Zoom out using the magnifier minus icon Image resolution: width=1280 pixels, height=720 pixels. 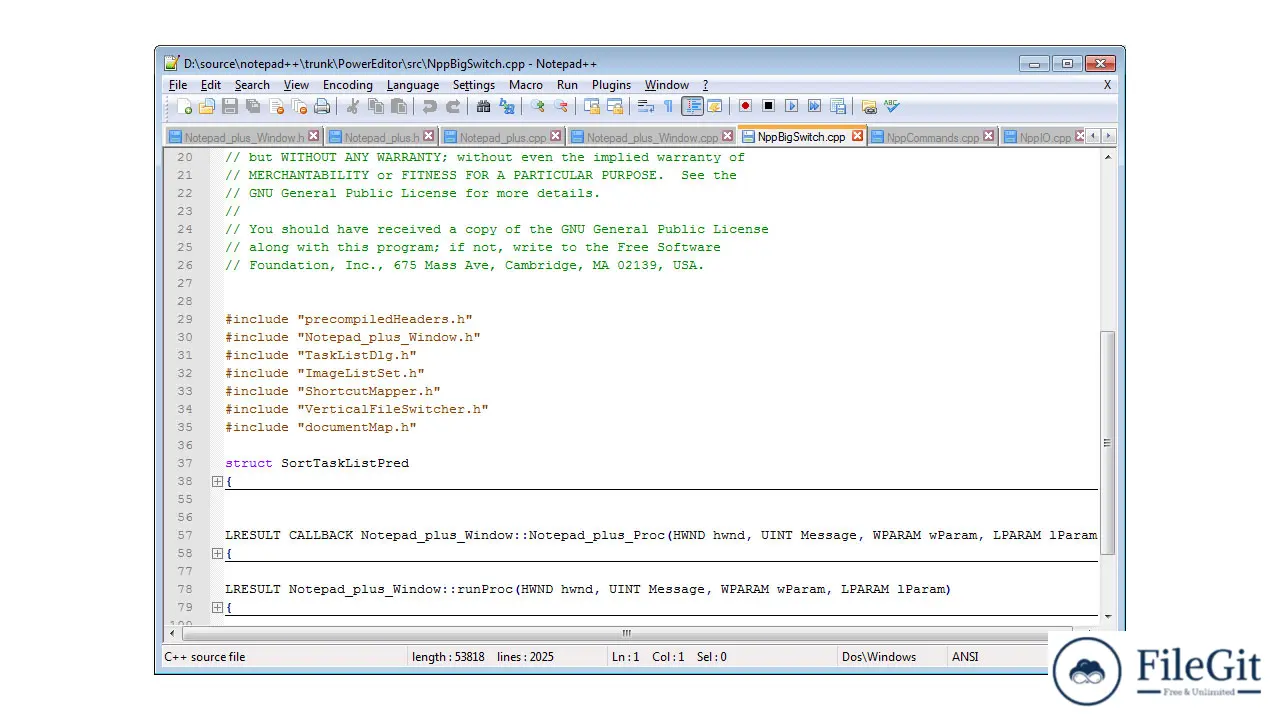tap(561, 106)
